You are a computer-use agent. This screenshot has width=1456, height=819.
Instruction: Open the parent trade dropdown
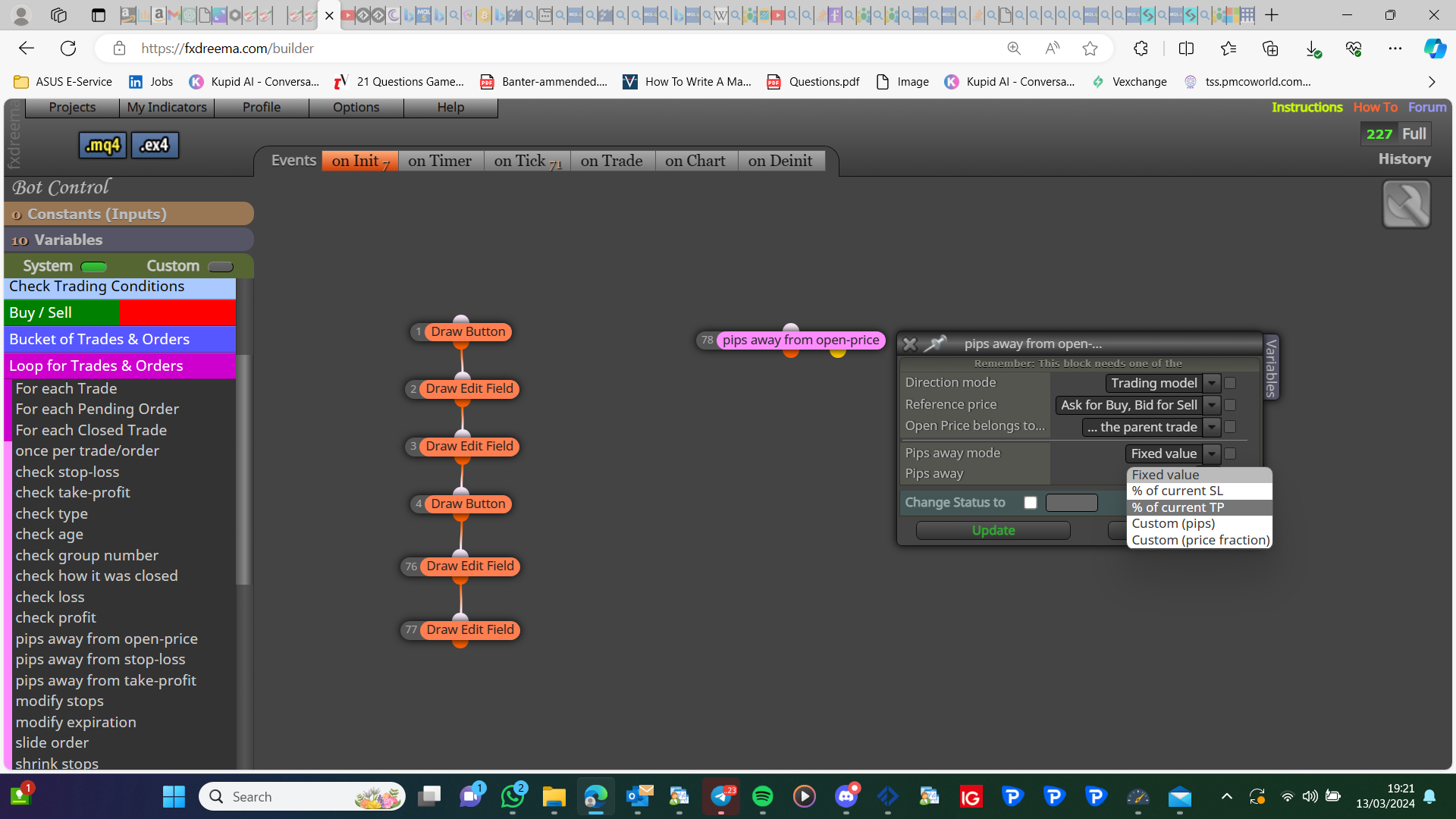point(1150,428)
